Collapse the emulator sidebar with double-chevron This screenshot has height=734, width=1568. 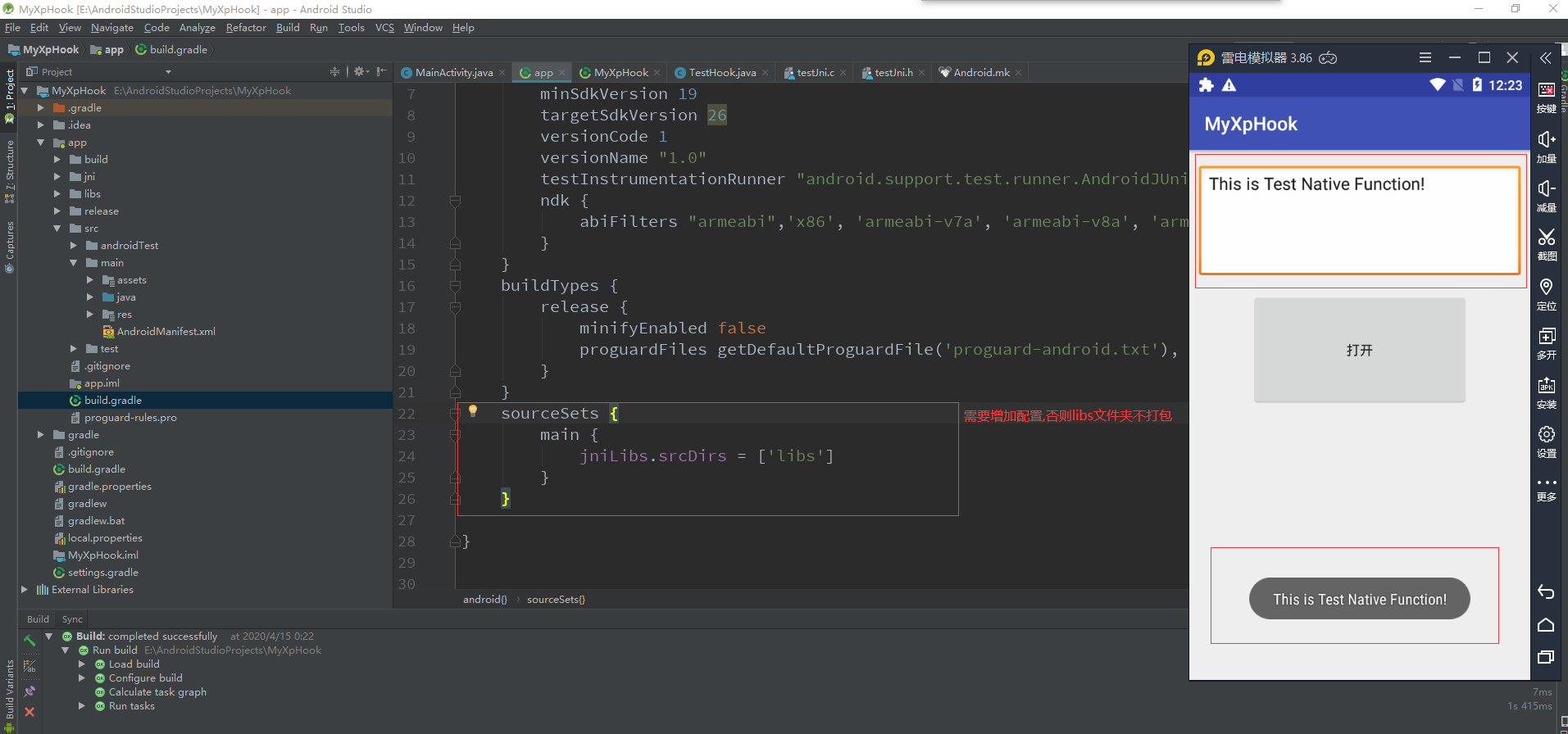click(1546, 58)
